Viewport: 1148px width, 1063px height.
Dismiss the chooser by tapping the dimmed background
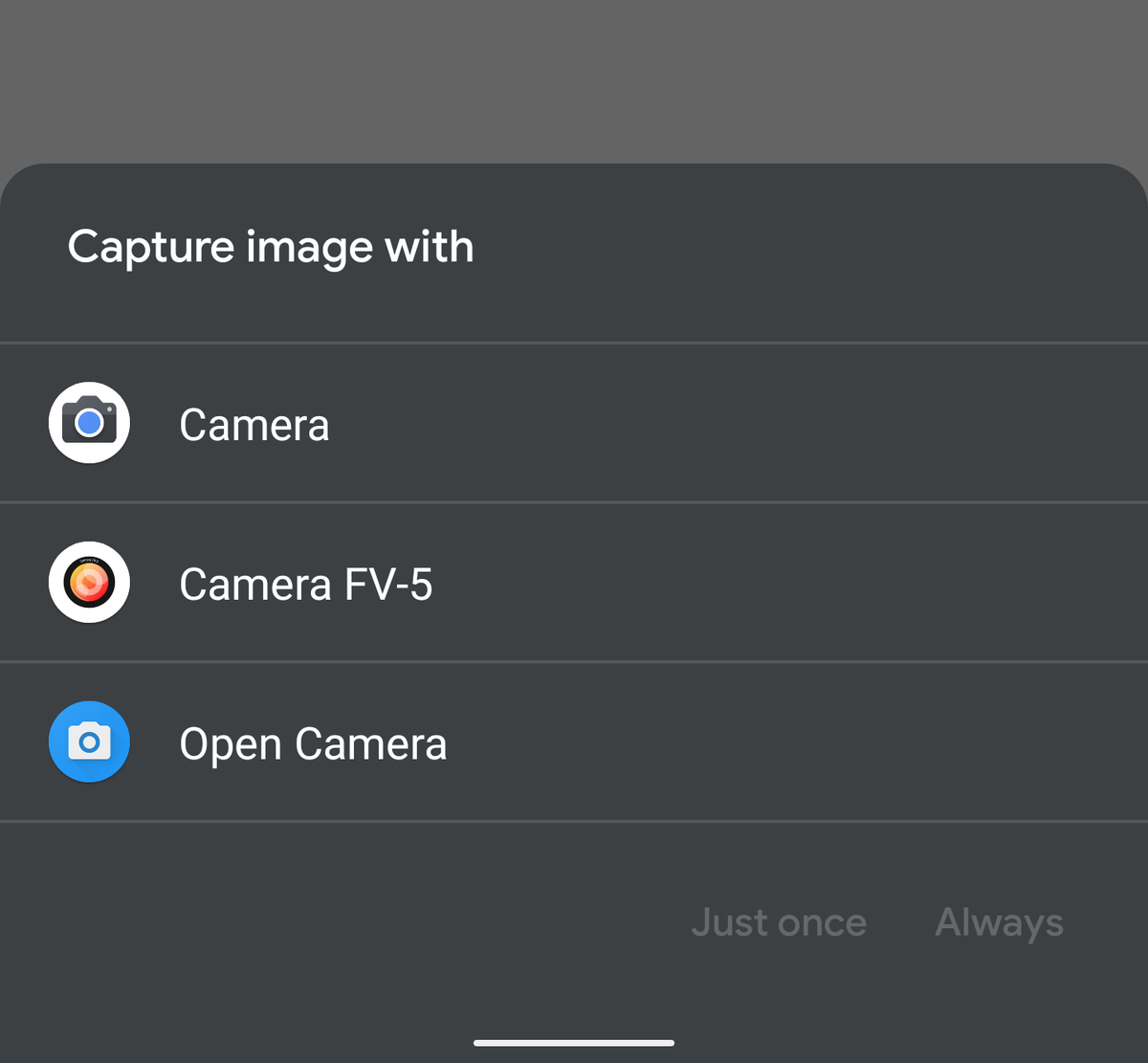574,81
